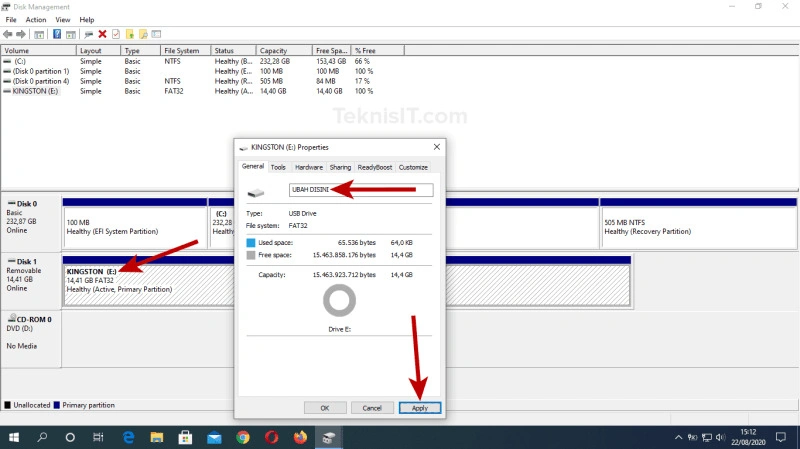Switch to the Sharing tab in Properties
The height and width of the screenshot is (449, 800).
click(340, 167)
